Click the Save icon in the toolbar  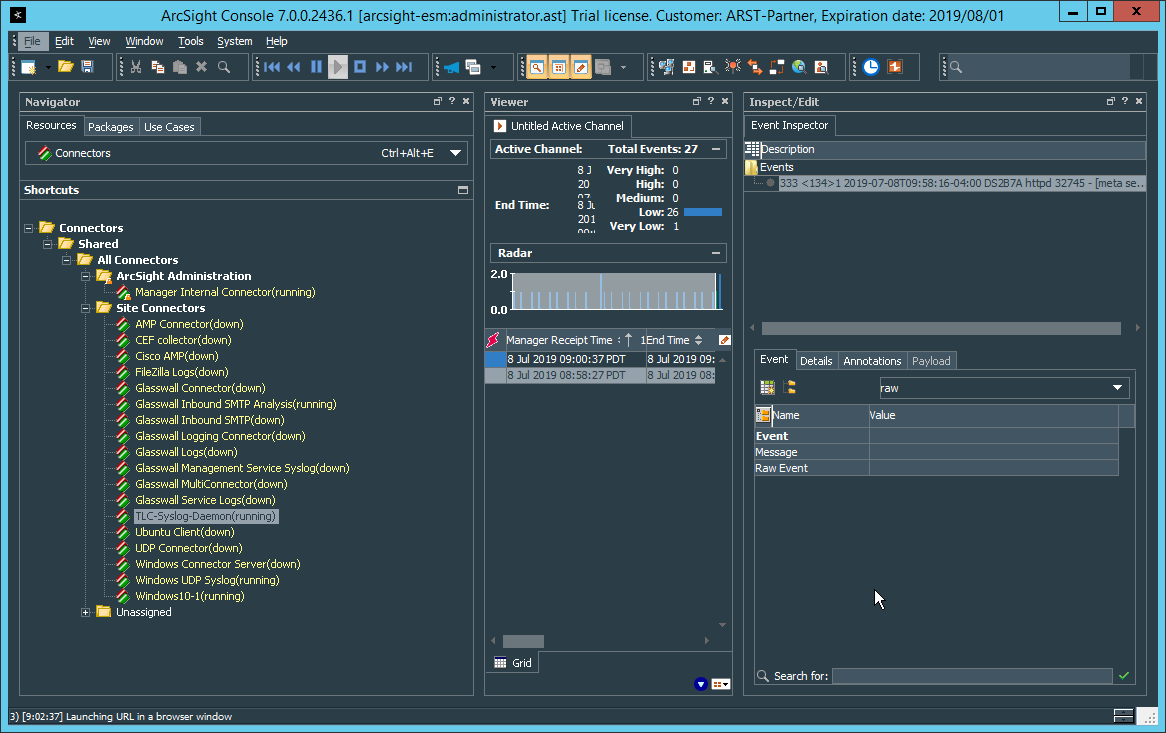[87, 67]
